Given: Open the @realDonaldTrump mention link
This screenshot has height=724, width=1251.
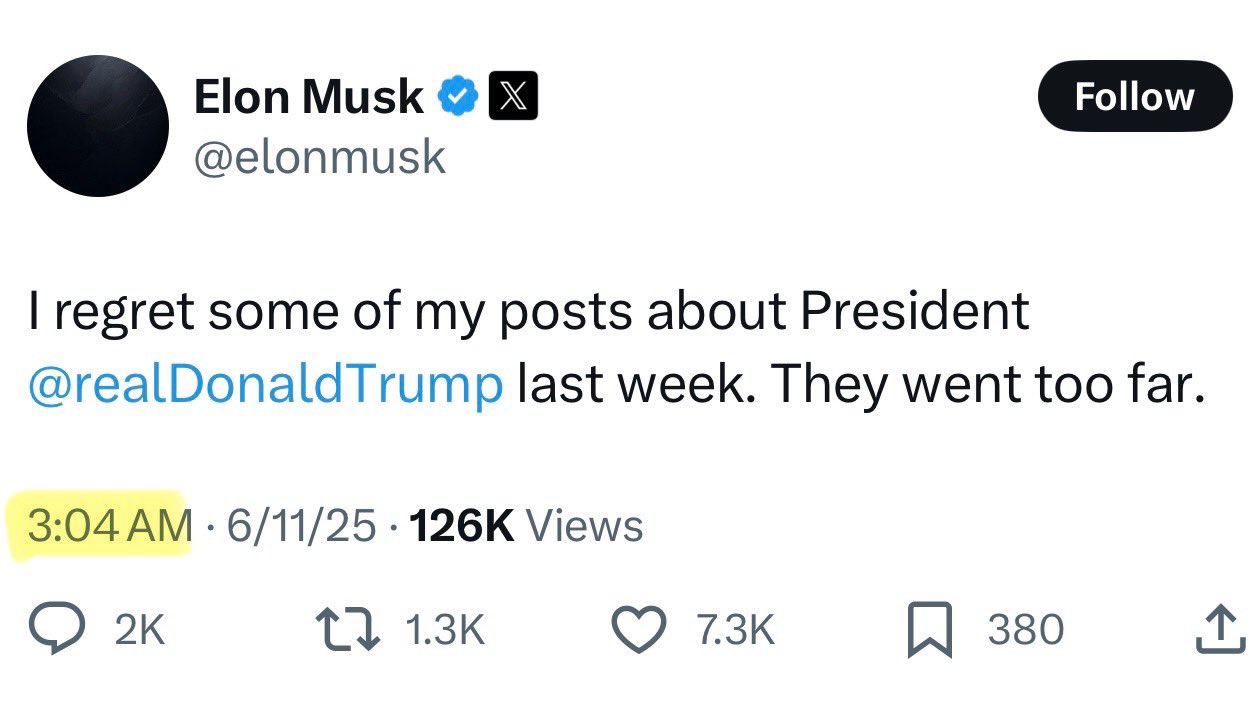Looking at the screenshot, I should (x=265, y=384).
